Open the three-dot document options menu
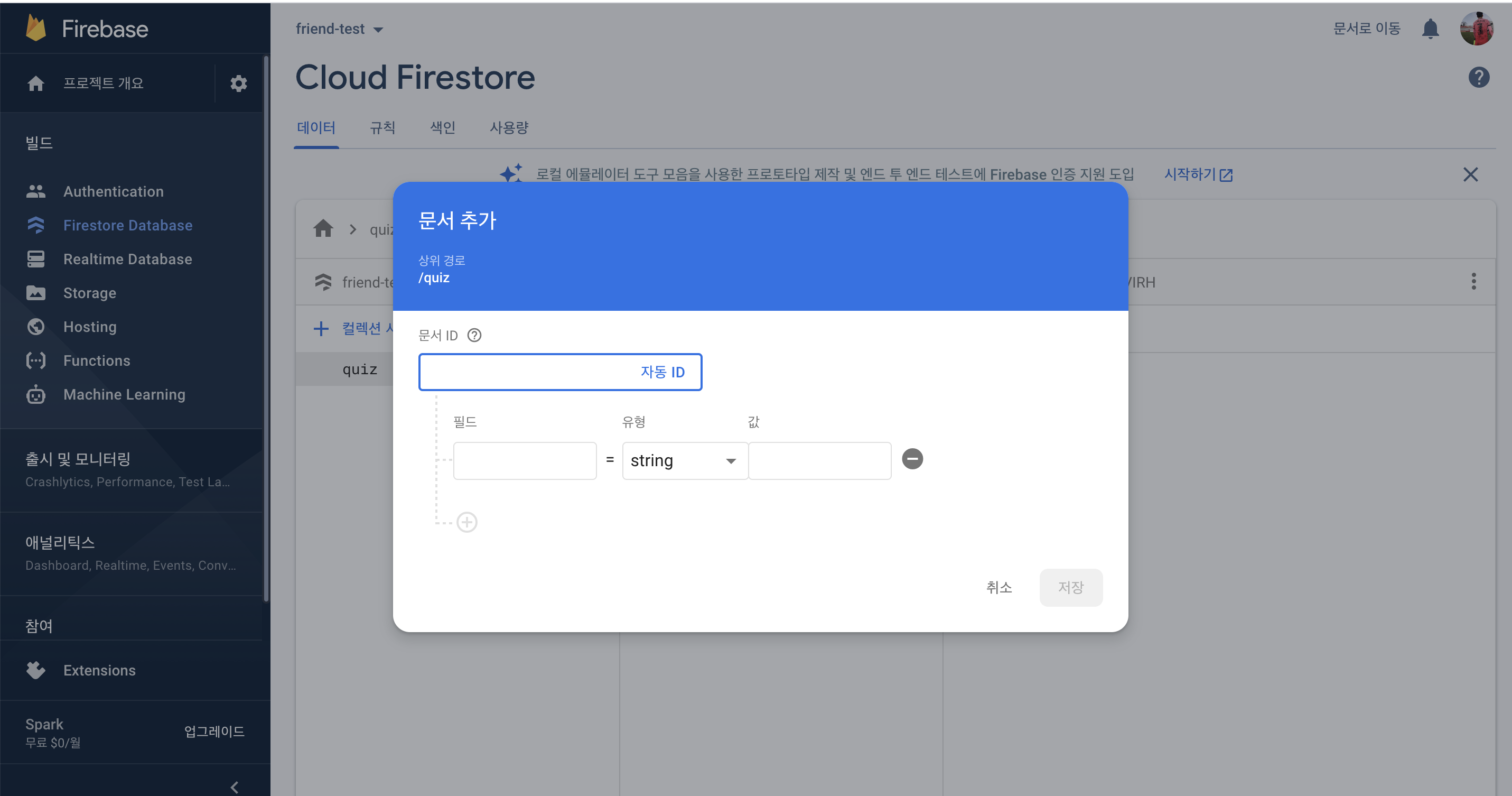This screenshot has width=1512, height=796. 1473,282
